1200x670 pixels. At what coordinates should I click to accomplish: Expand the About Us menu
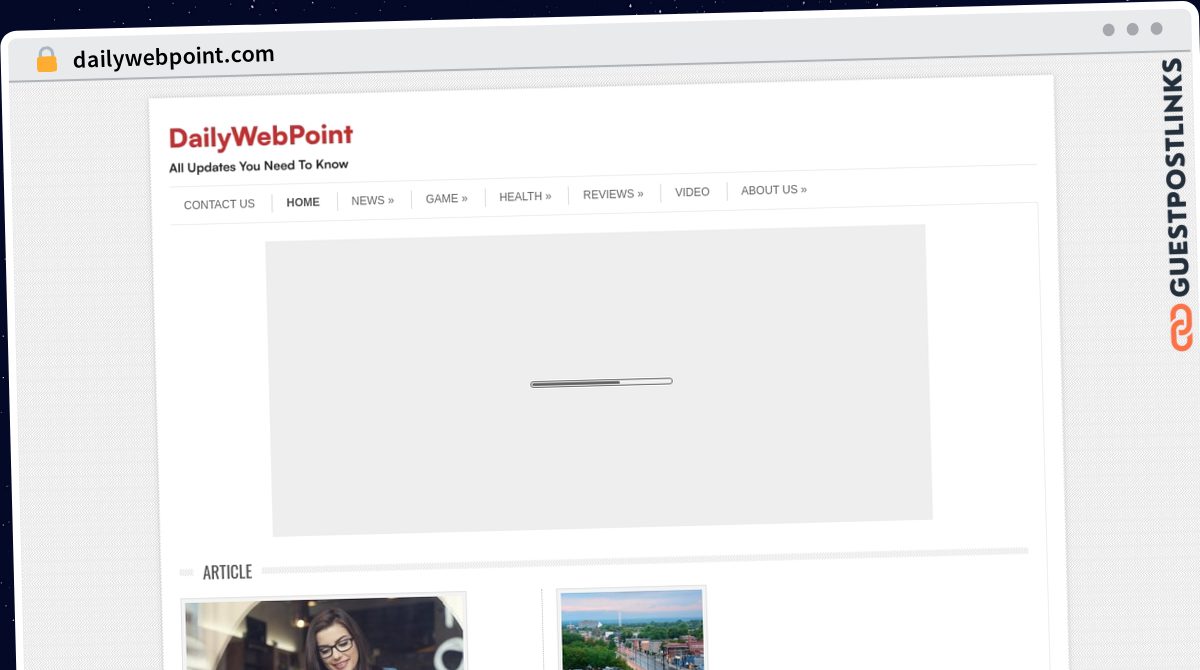coord(773,190)
